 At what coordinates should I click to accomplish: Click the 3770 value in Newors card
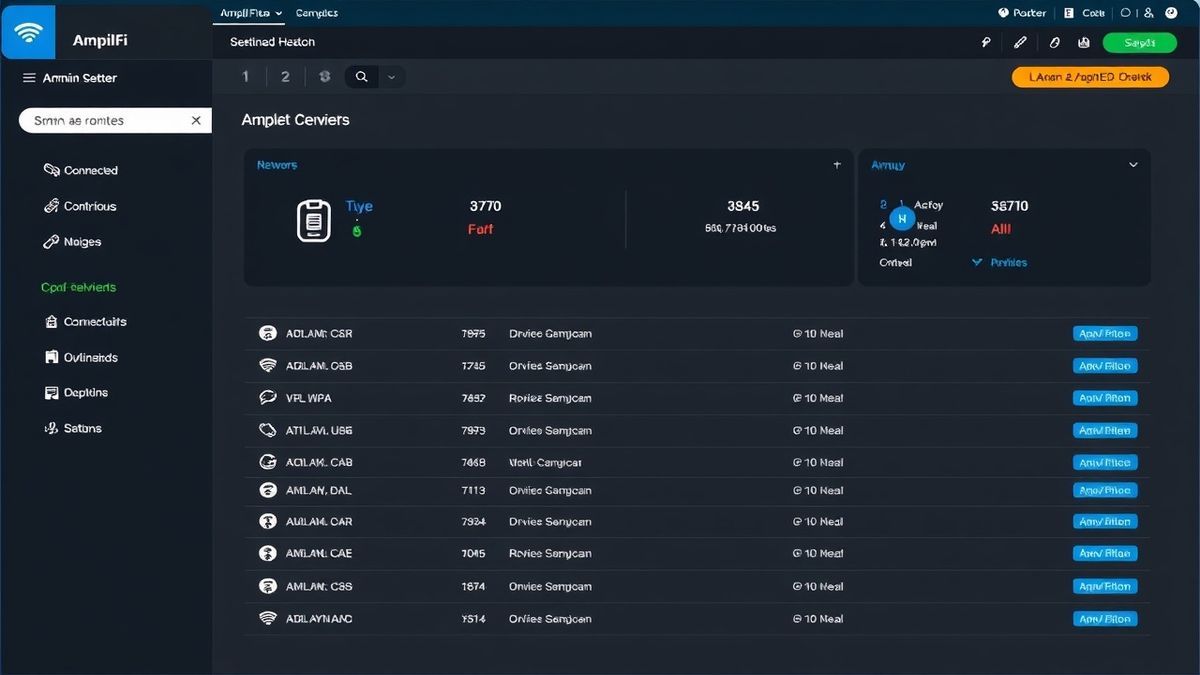[485, 206]
